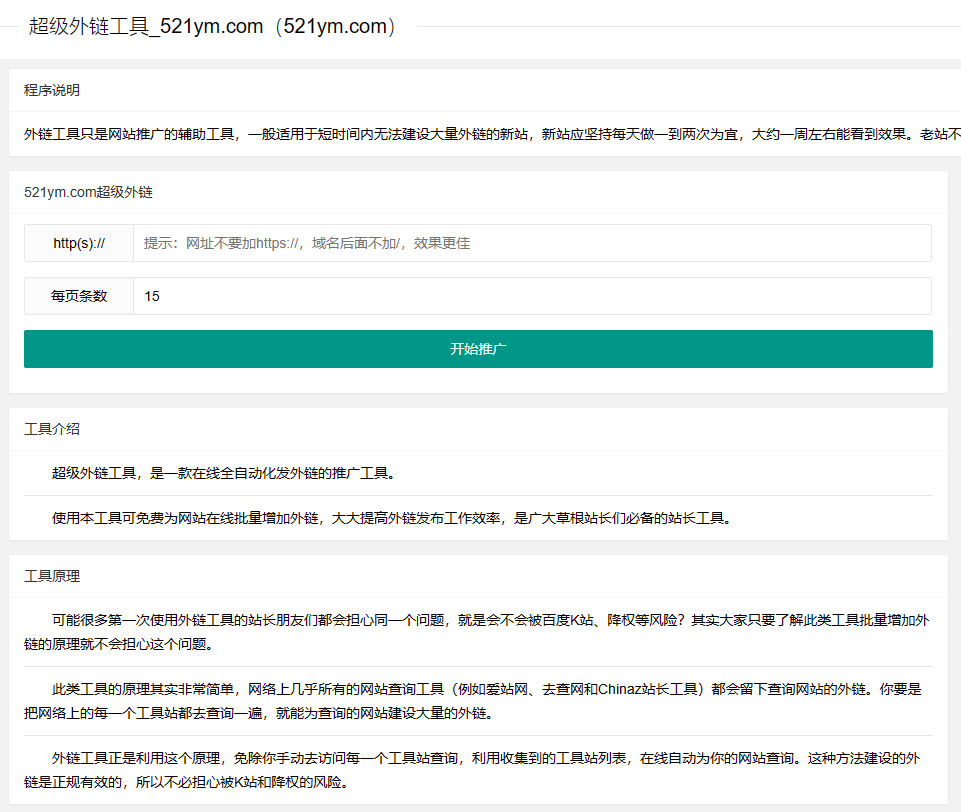Focus the 每页条数 field showing 15
This screenshot has height=812, width=961.
coord(531,296)
